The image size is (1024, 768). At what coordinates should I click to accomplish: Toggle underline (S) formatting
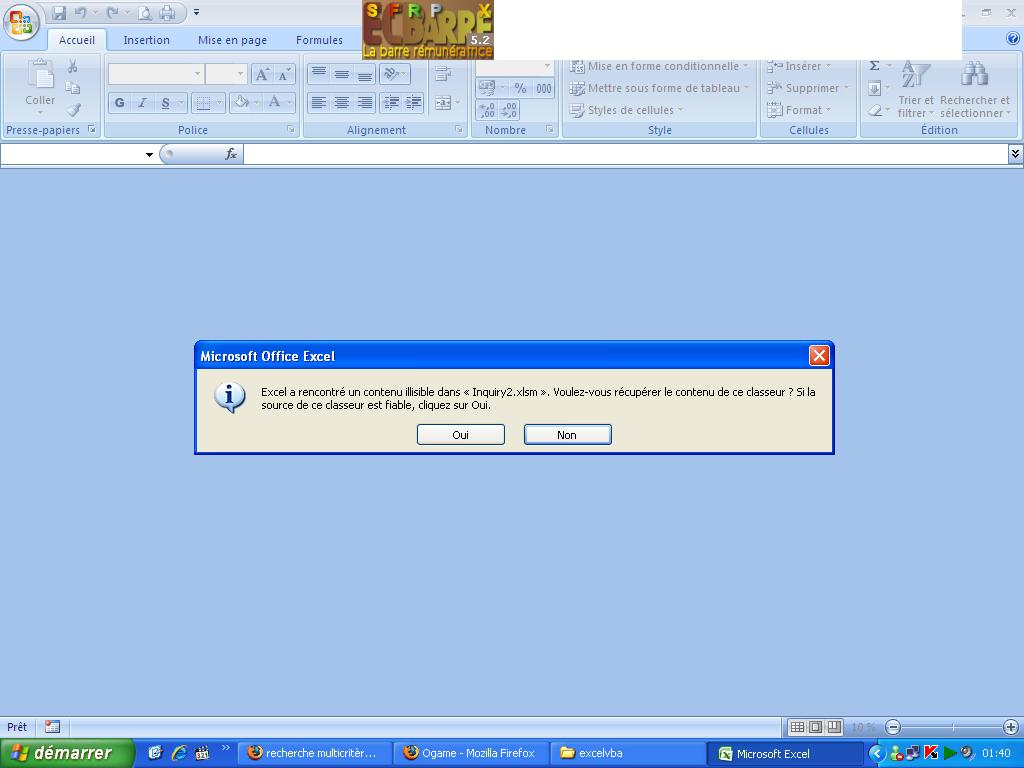point(165,103)
